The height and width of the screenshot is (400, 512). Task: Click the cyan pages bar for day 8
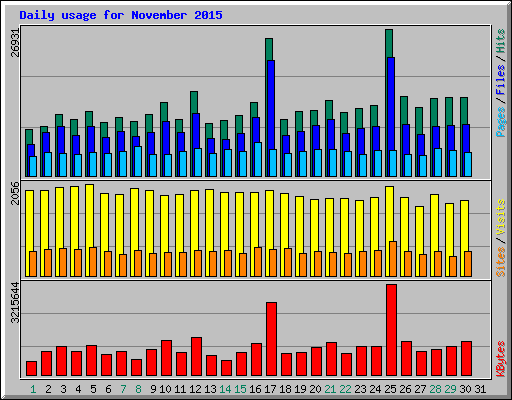[x=138, y=161]
